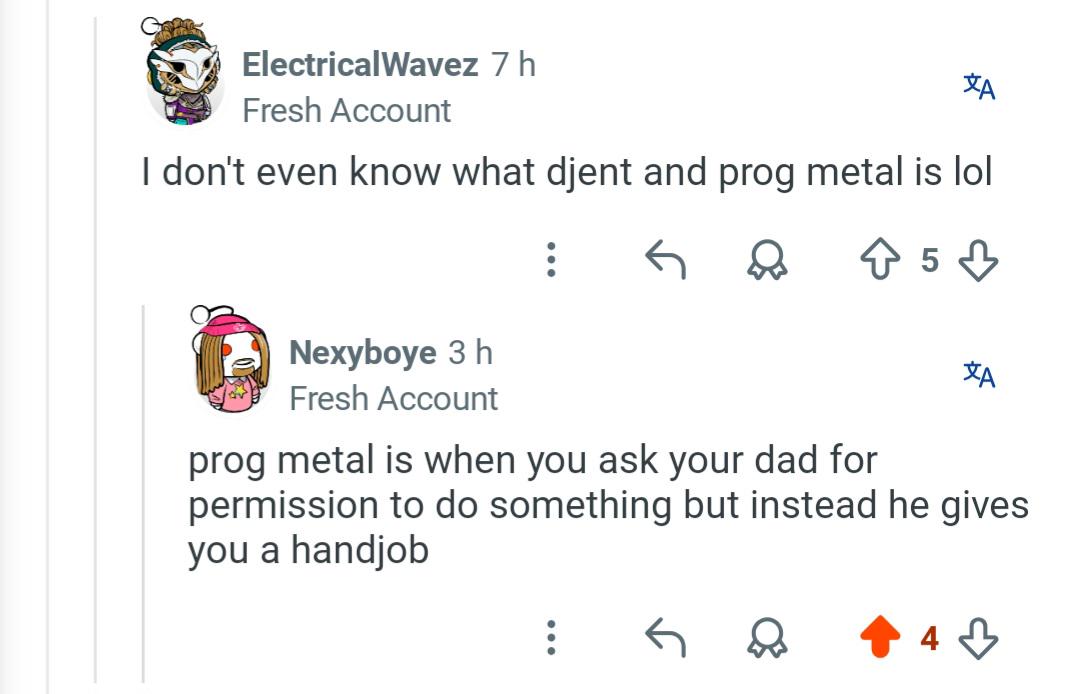Open the overflow menu on ElectricalWavez's comment

(551, 260)
